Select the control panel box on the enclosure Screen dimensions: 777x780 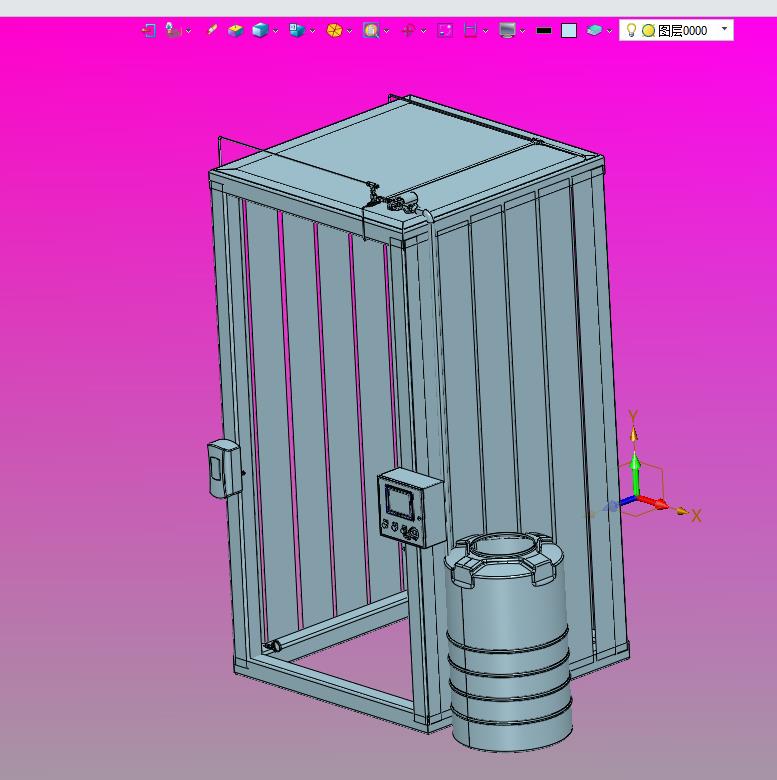(410, 507)
